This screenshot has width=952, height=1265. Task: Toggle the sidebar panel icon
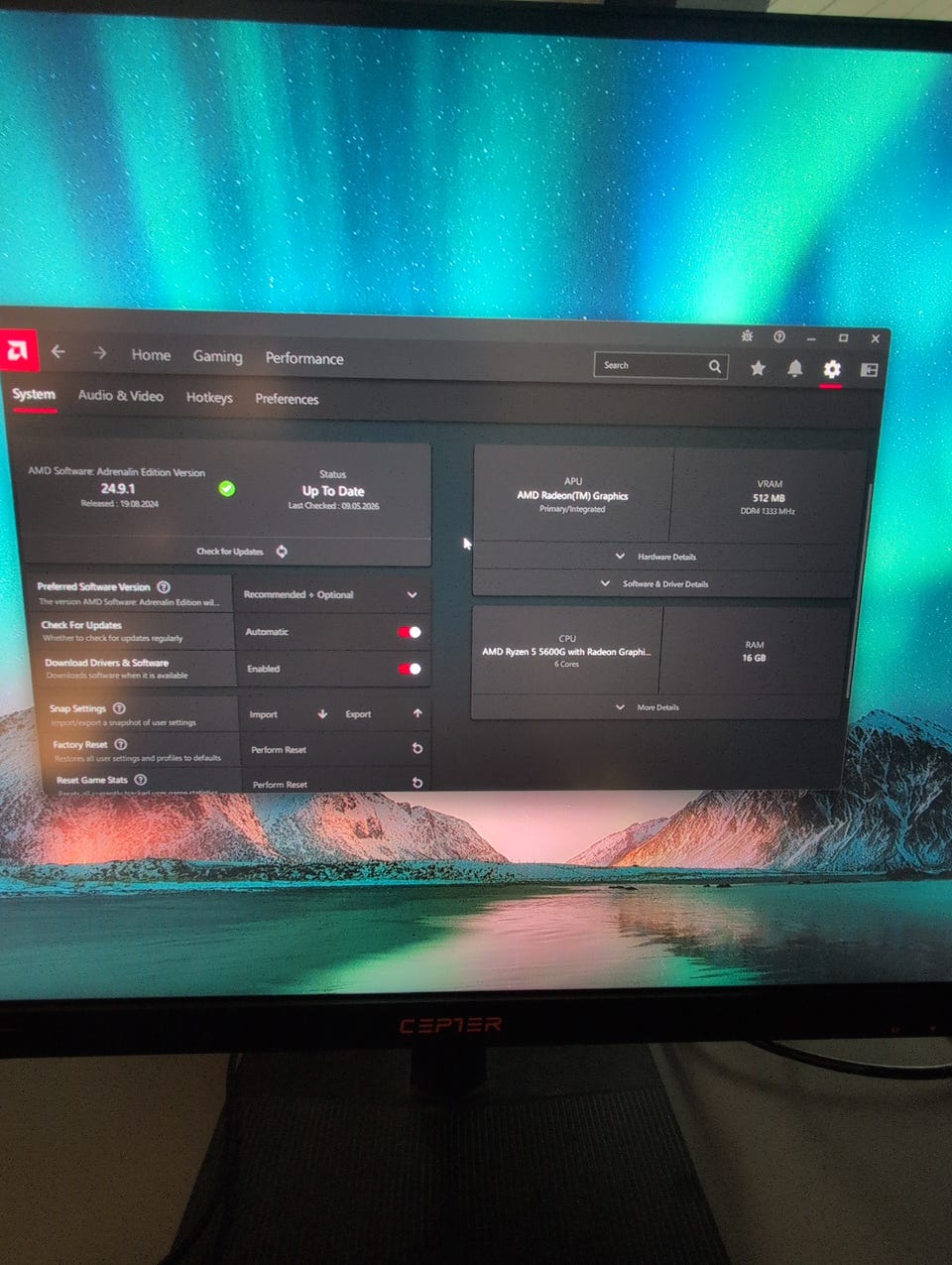(869, 369)
